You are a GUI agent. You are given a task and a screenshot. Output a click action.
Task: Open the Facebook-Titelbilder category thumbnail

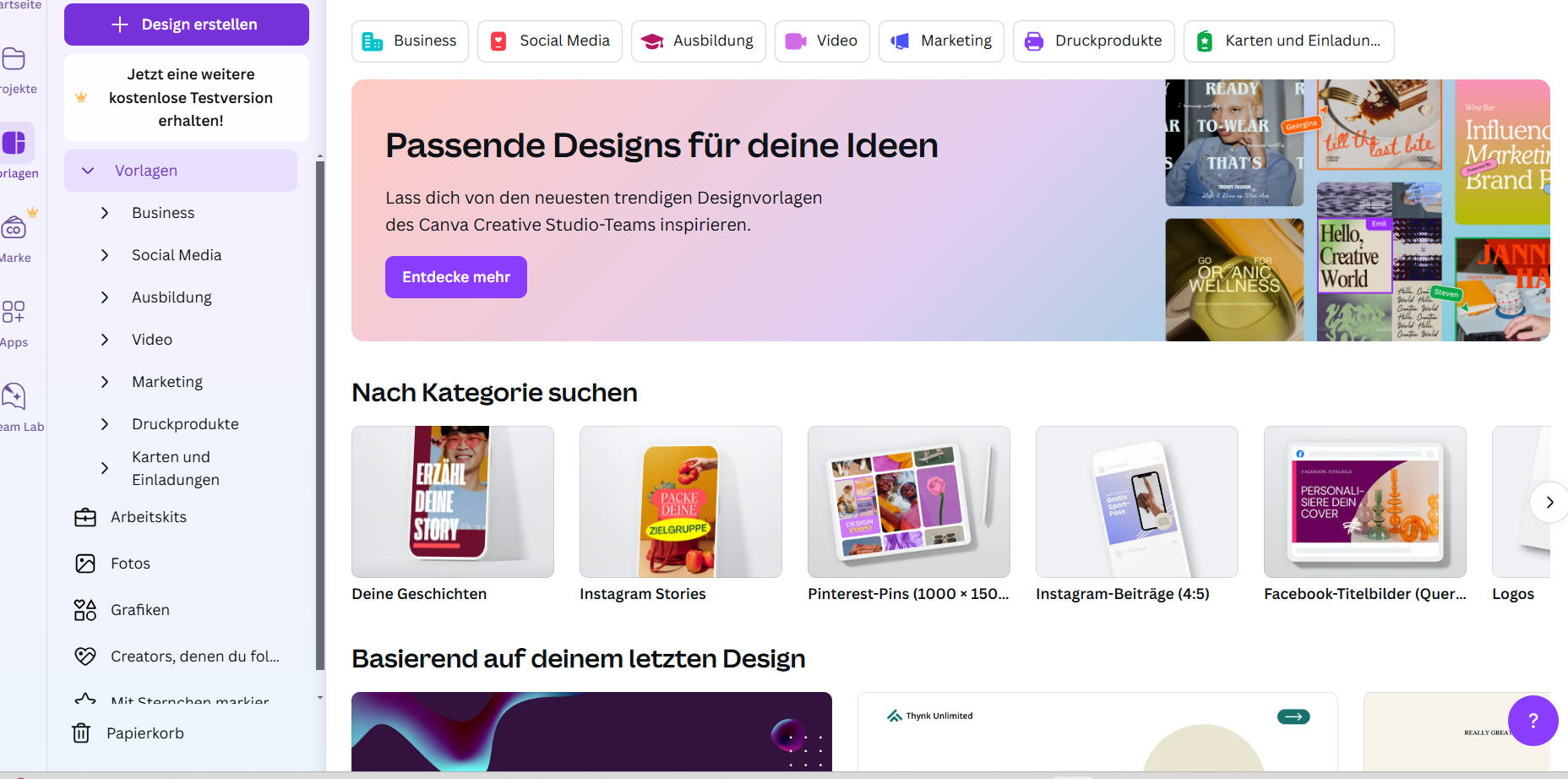(1365, 502)
